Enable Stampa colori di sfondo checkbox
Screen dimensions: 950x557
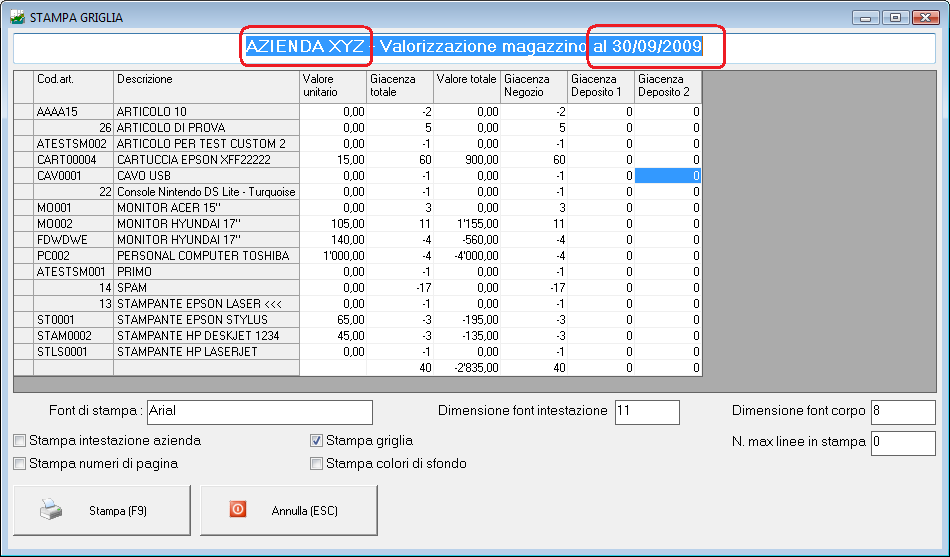pyautogui.click(x=316, y=464)
